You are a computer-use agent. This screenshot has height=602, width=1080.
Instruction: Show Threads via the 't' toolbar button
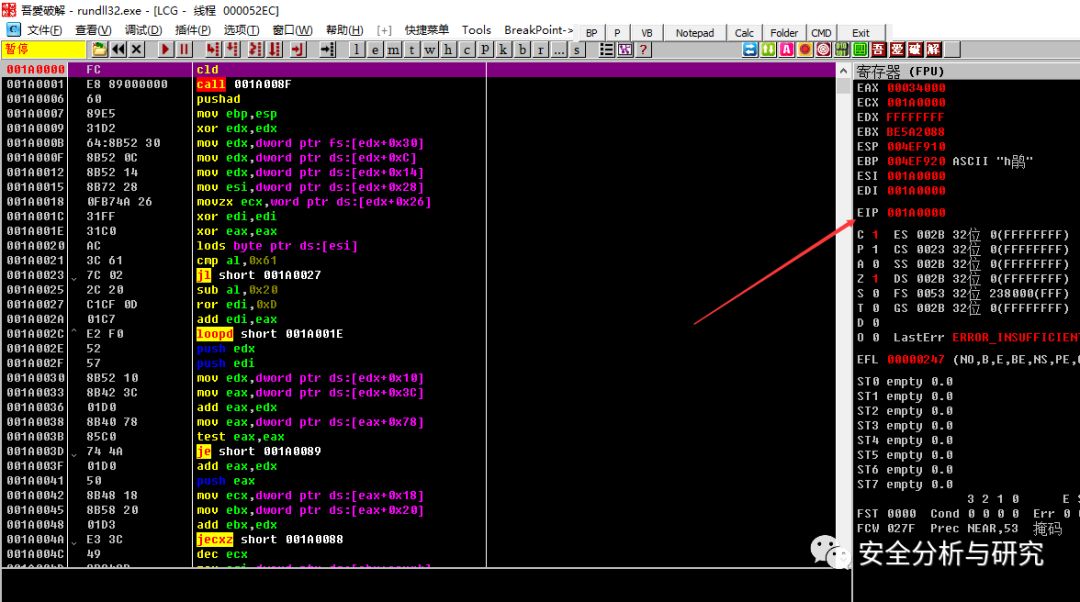(x=412, y=50)
